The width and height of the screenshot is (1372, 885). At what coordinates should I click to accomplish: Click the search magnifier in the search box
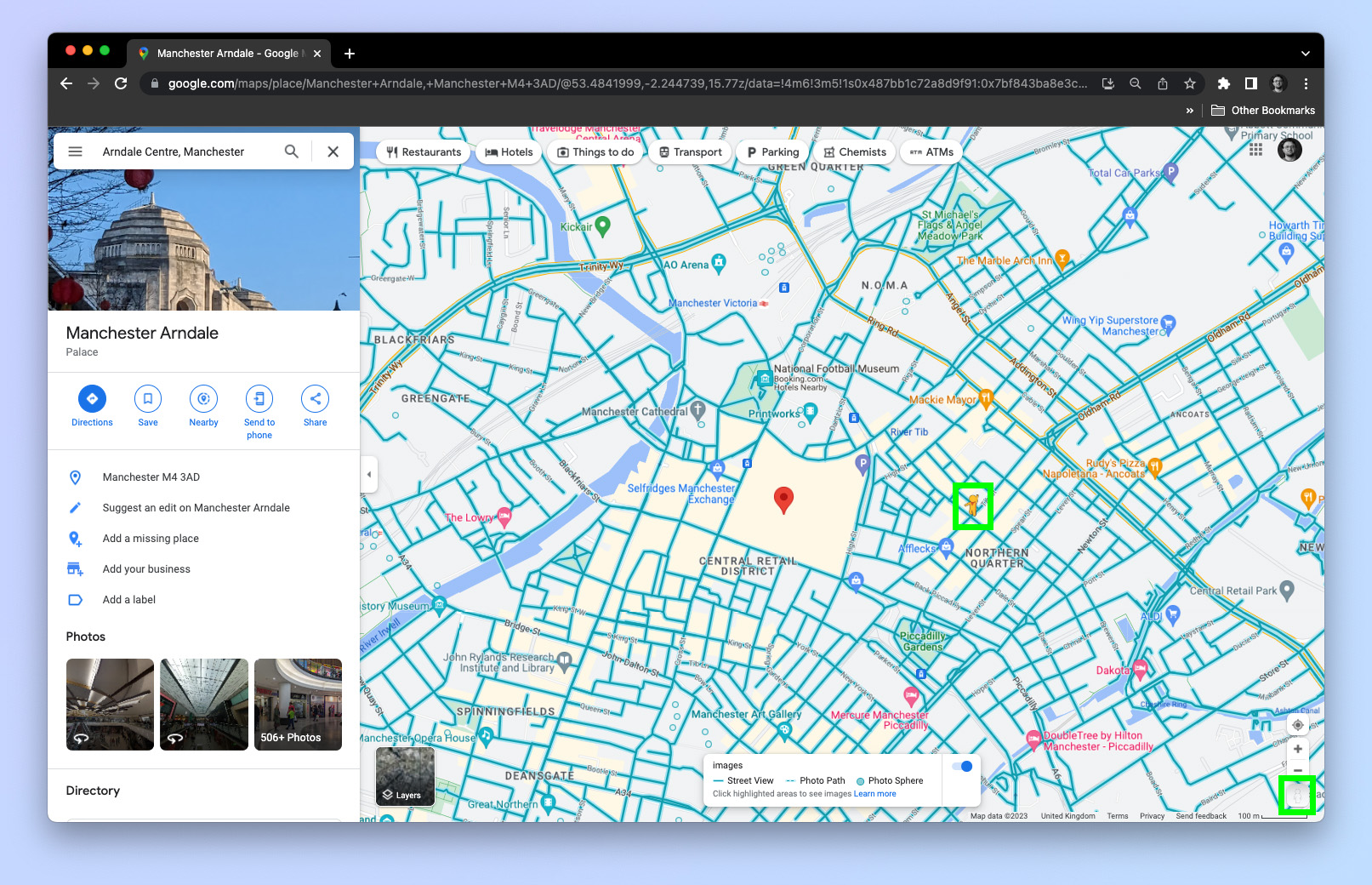(x=292, y=151)
